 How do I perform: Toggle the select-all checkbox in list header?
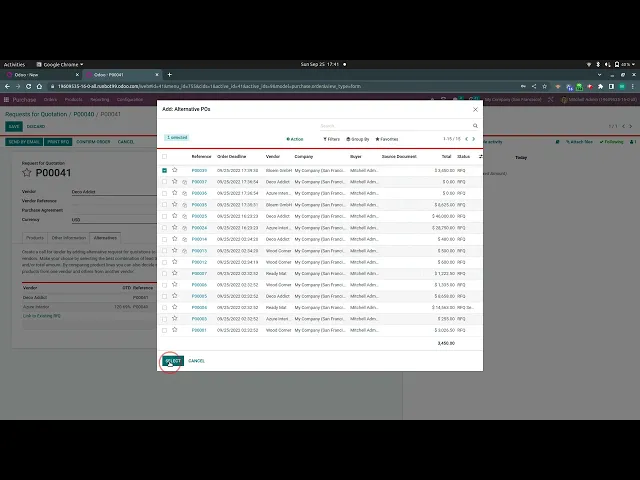(164, 156)
